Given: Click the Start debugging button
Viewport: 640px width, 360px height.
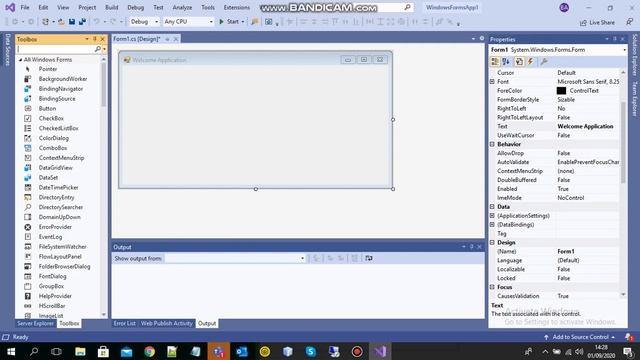Looking at the screenshot, I should (x=229, y=22).
